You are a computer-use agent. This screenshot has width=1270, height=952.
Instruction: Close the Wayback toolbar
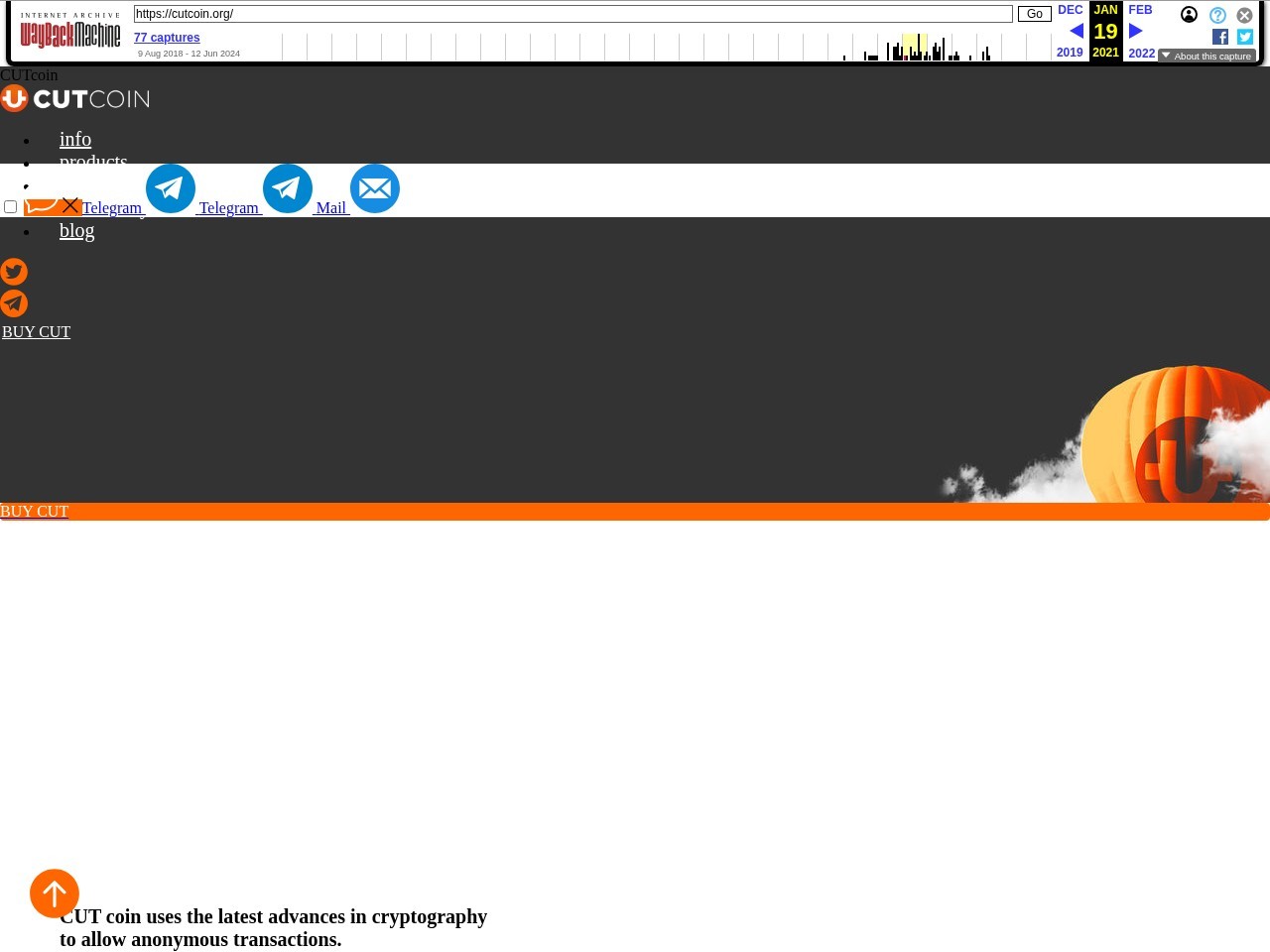[1244, 15]
